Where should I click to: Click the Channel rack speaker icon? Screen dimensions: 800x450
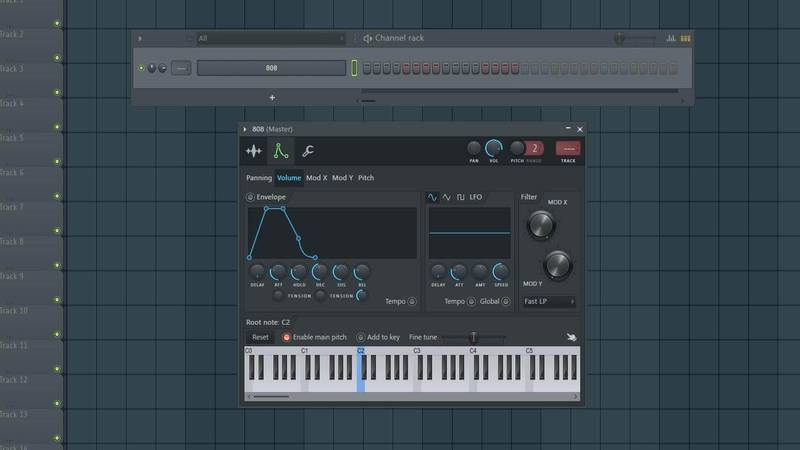tap(367, 38)
